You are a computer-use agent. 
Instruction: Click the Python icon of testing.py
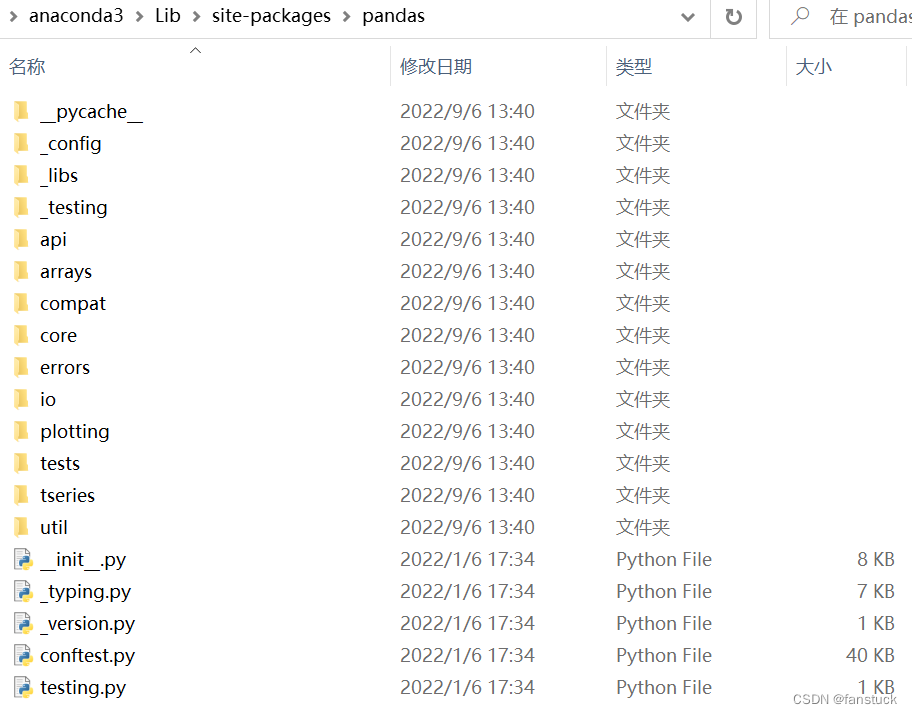23,687
